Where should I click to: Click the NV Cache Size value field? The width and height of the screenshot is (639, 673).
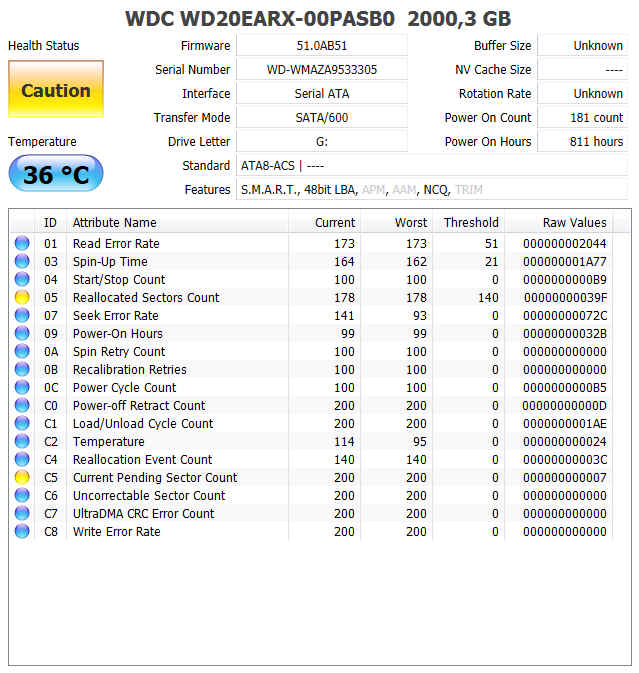click(x=583, y=70)
